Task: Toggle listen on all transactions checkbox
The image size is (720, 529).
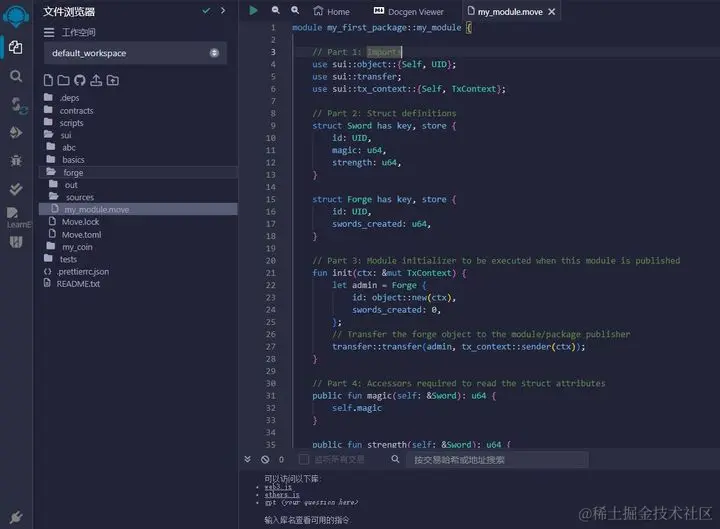Action: point(304,459)
